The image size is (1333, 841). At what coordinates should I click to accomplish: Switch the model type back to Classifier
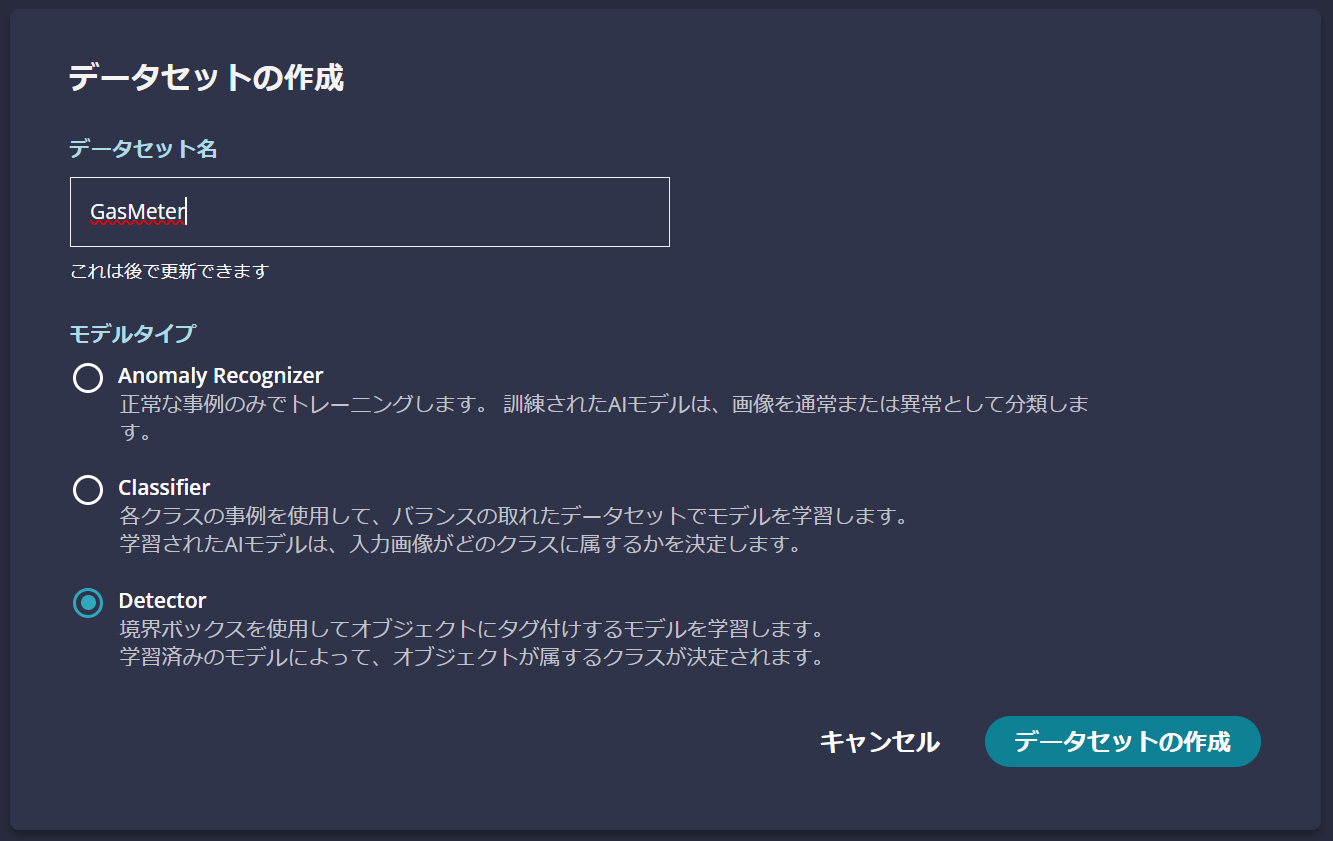[x=88, y=489]
